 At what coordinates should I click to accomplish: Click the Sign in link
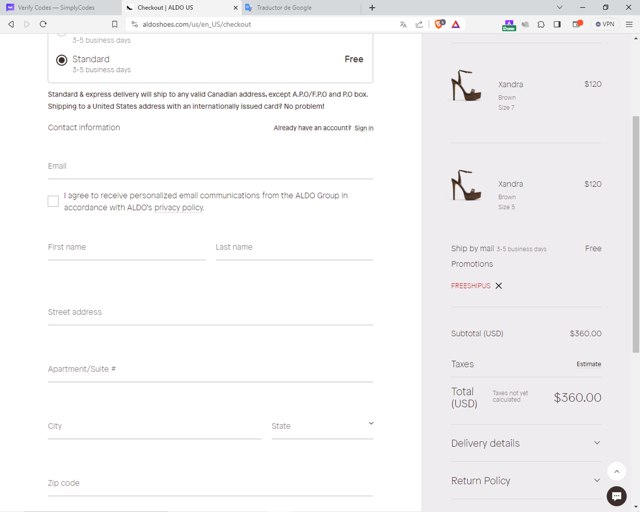[364, 128]
